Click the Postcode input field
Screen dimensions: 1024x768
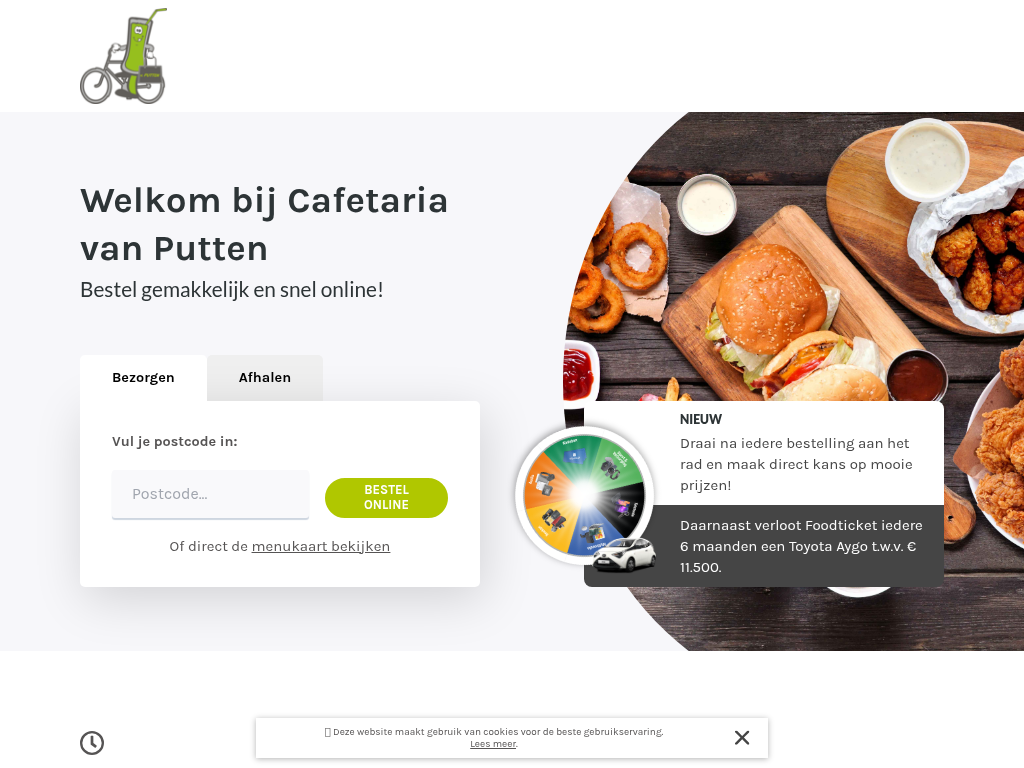pyautogui.click(x=210, y=494)
